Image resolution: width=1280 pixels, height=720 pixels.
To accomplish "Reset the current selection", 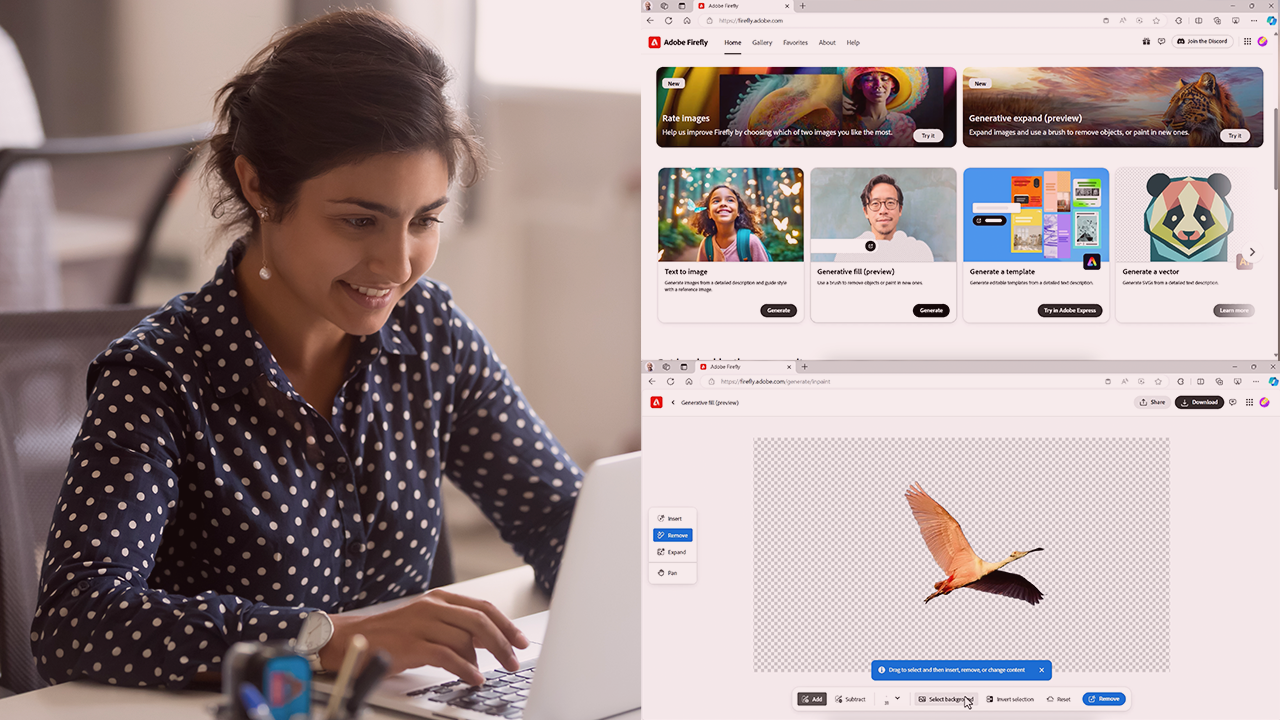I will [1058, 699].
